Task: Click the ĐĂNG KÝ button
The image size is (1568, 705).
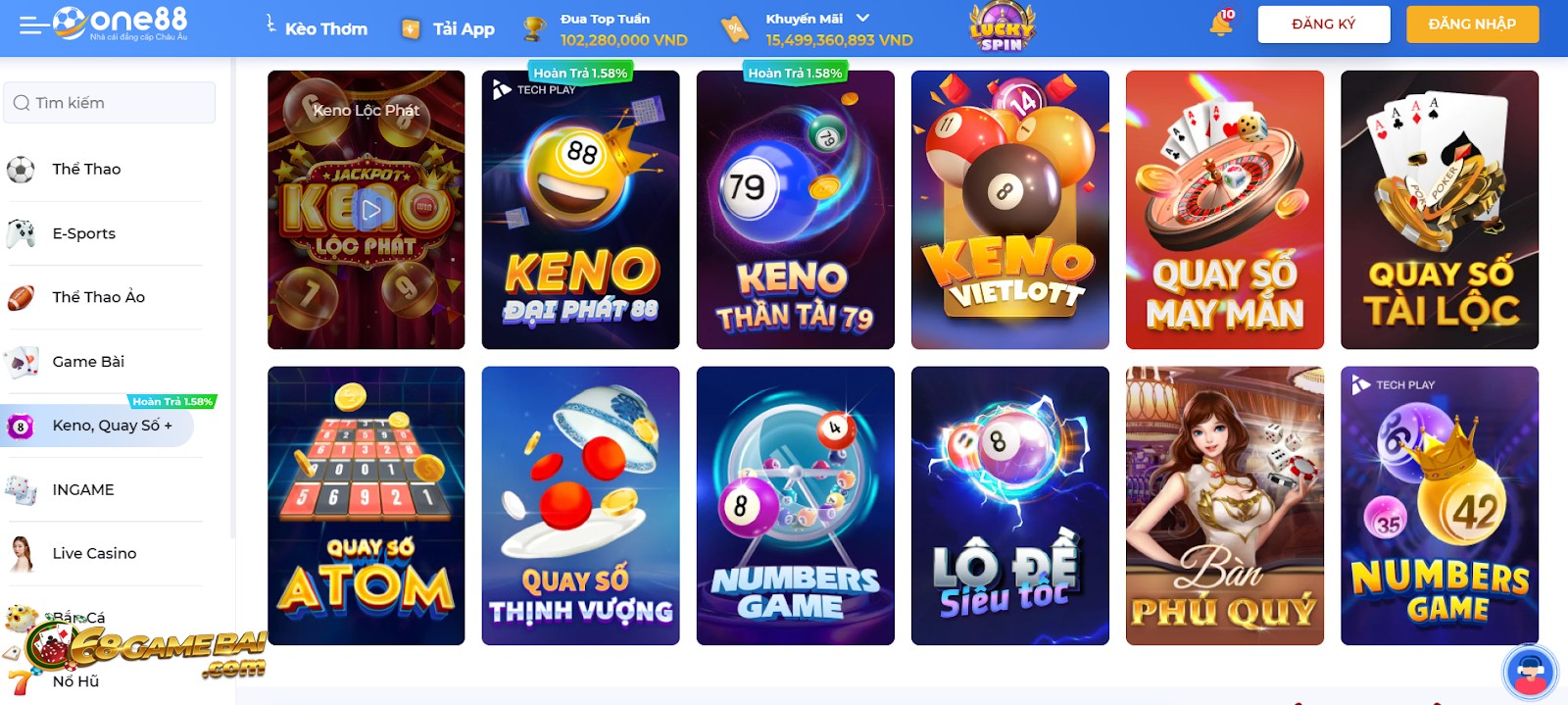Action: pyautogui.click(x=1324, y=25)
